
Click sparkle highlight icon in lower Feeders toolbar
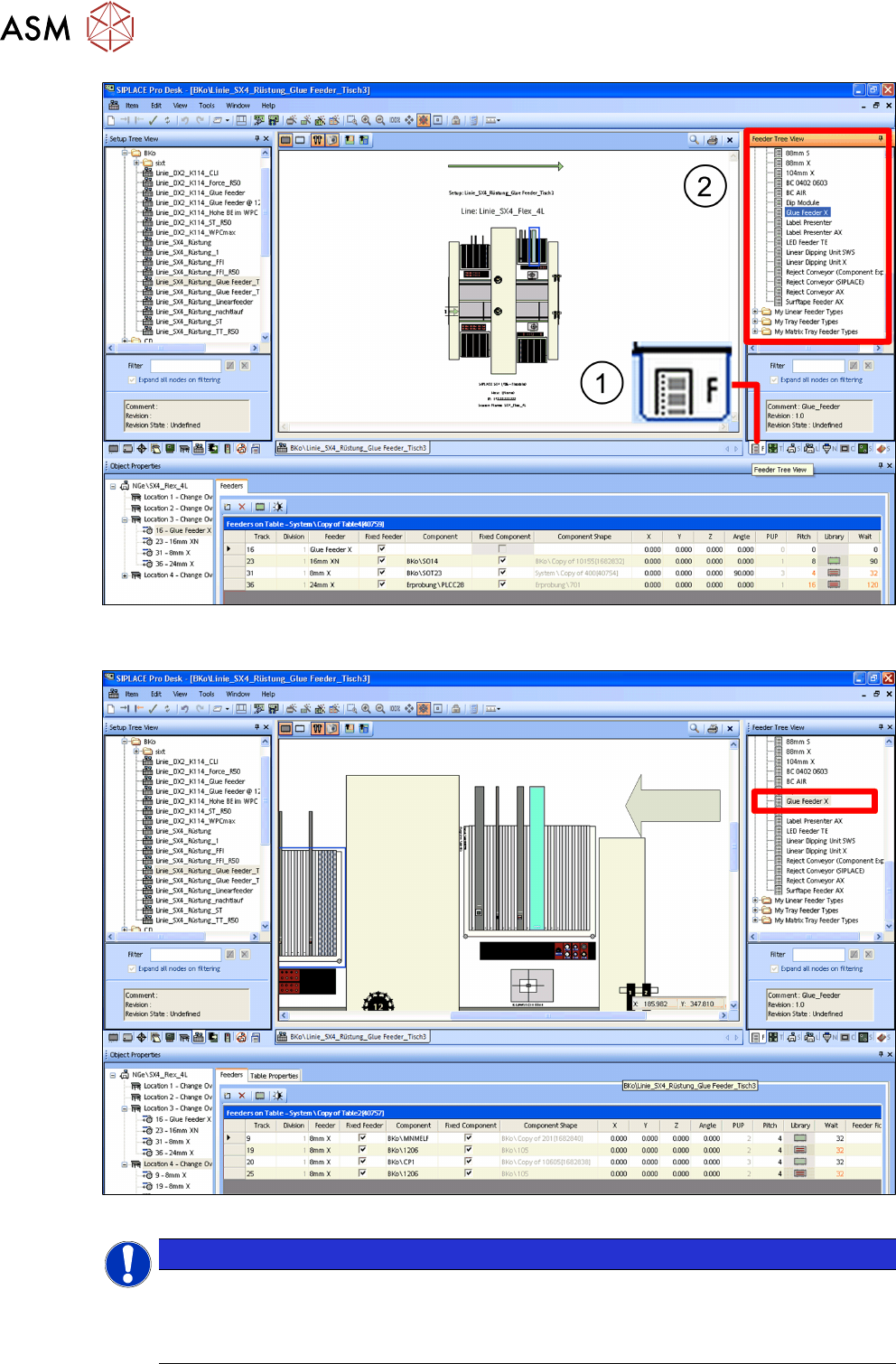tap(277, 1096)
